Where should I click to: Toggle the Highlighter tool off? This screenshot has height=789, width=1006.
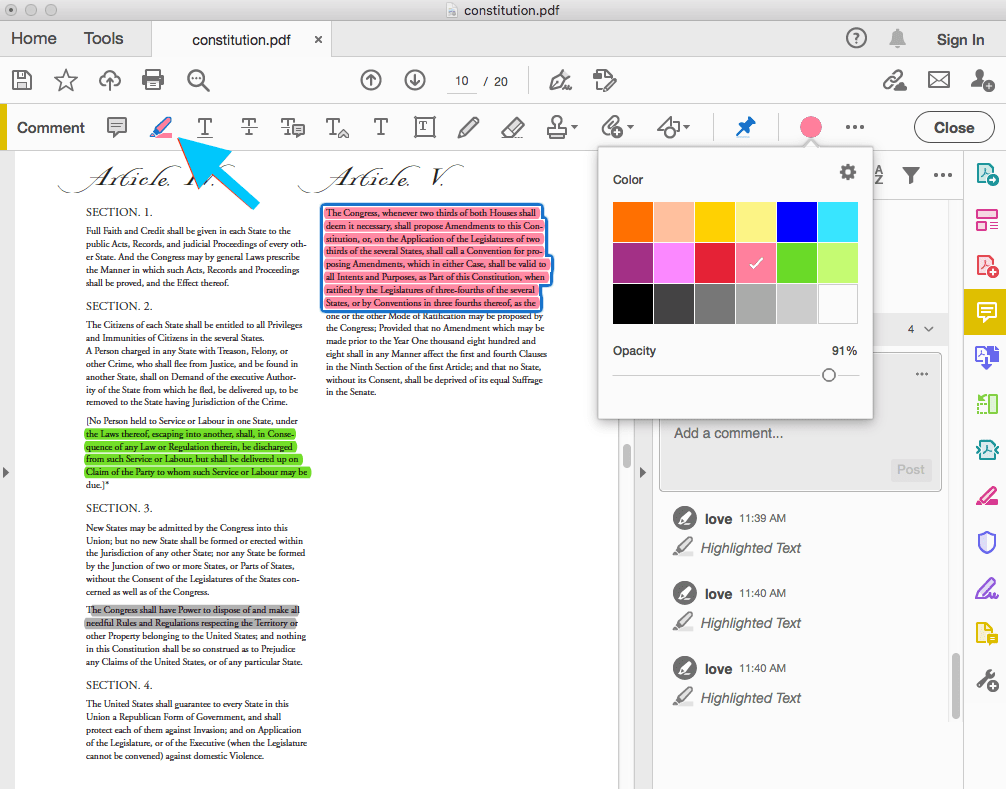pos(161,127)
